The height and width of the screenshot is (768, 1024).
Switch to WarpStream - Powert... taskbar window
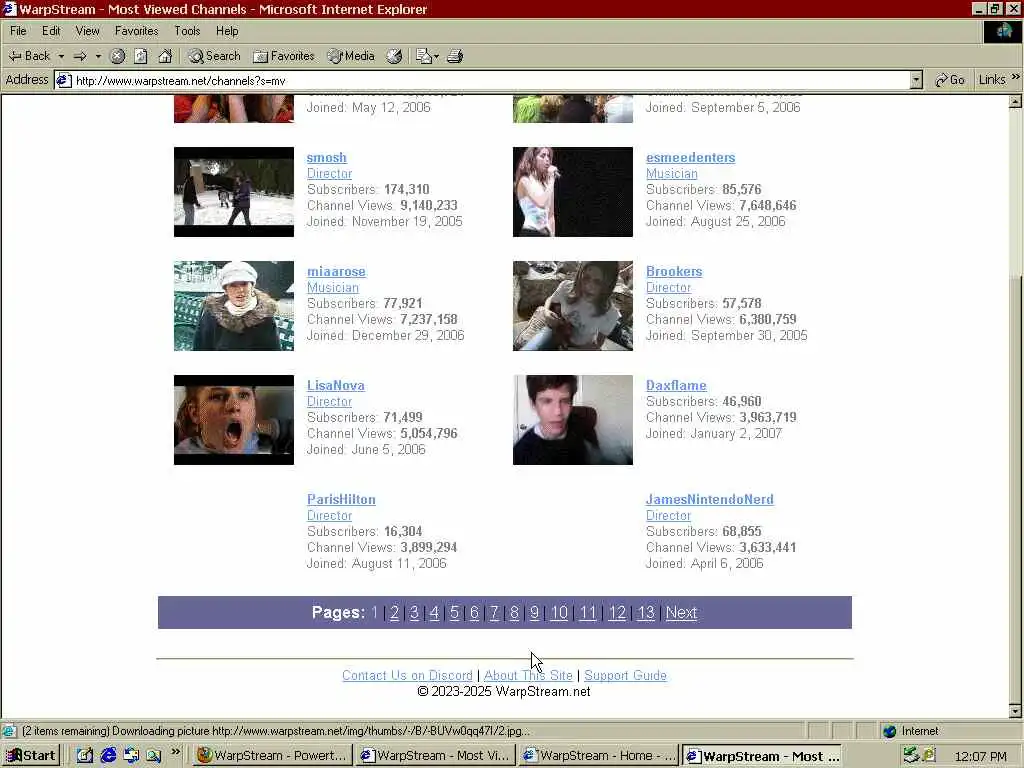pyautogui.click(x=272, y=756)
